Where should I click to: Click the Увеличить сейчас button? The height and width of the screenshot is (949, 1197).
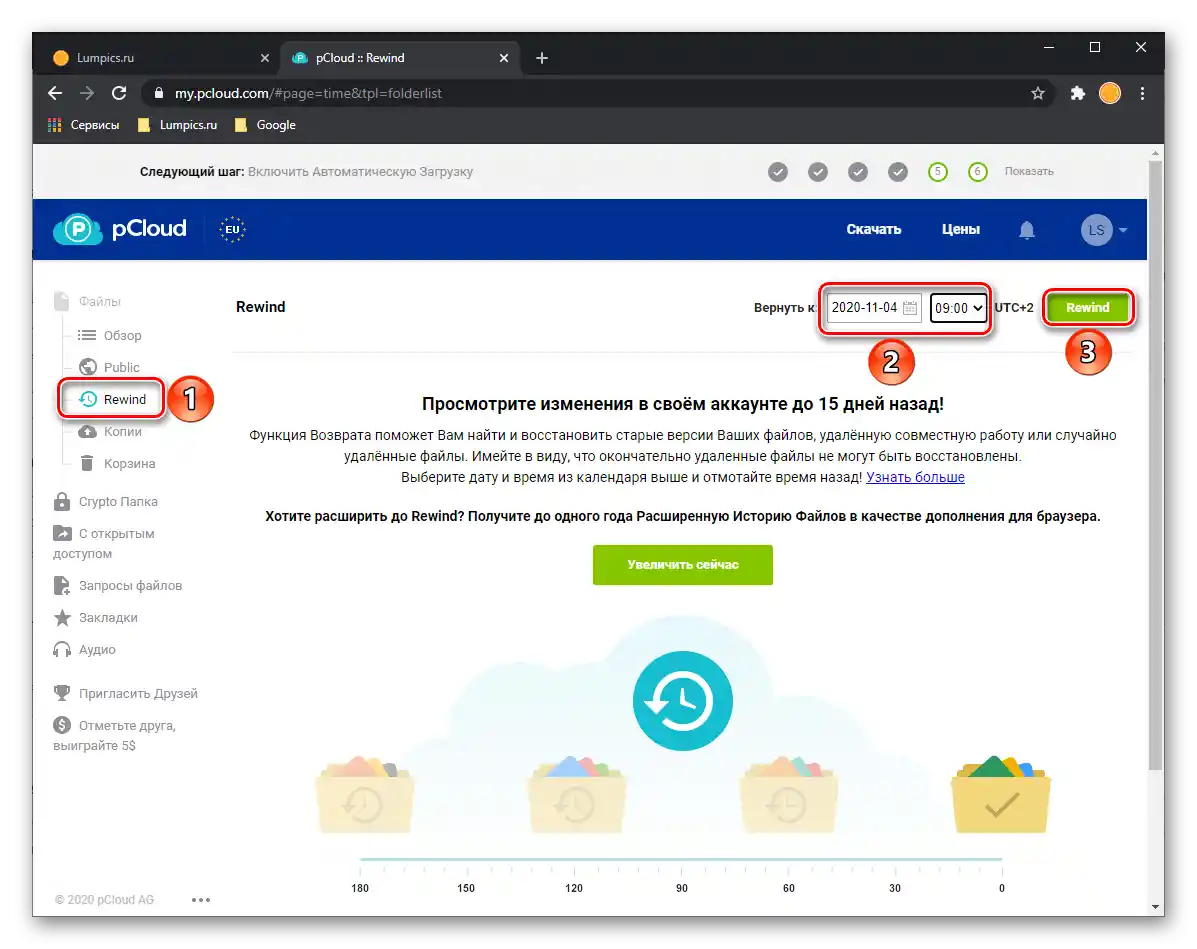682,565
